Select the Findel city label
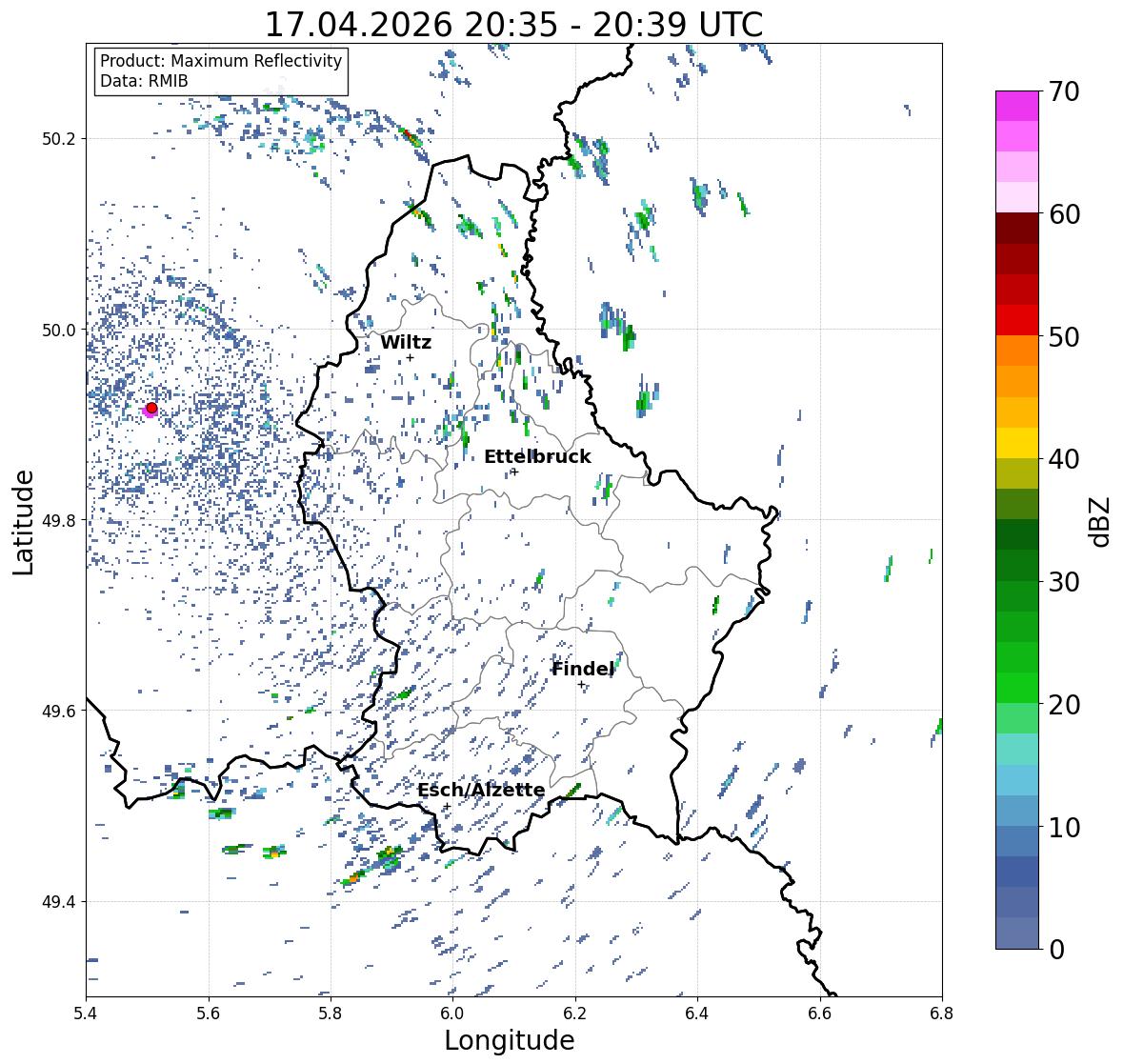1123x1064 pixels. tap(582, 669)
